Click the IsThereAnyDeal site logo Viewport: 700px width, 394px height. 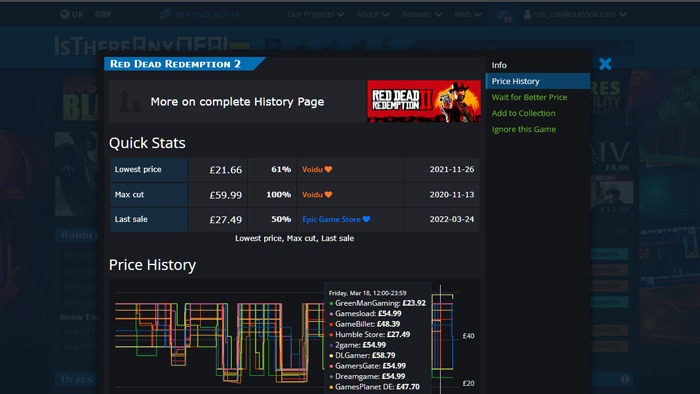tap(152, 46)
